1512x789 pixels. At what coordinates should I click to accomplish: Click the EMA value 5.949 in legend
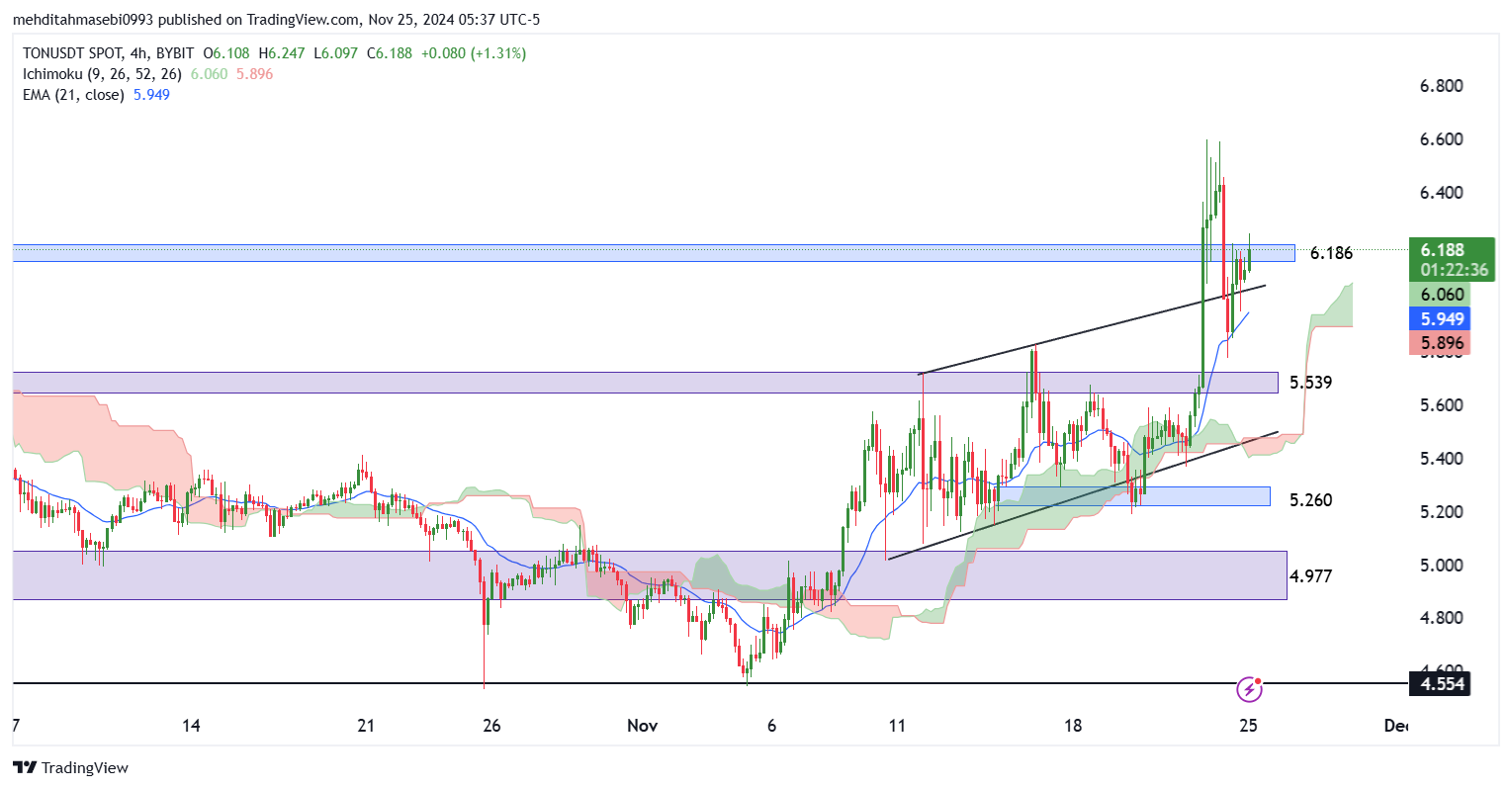(x=151, y=95)
